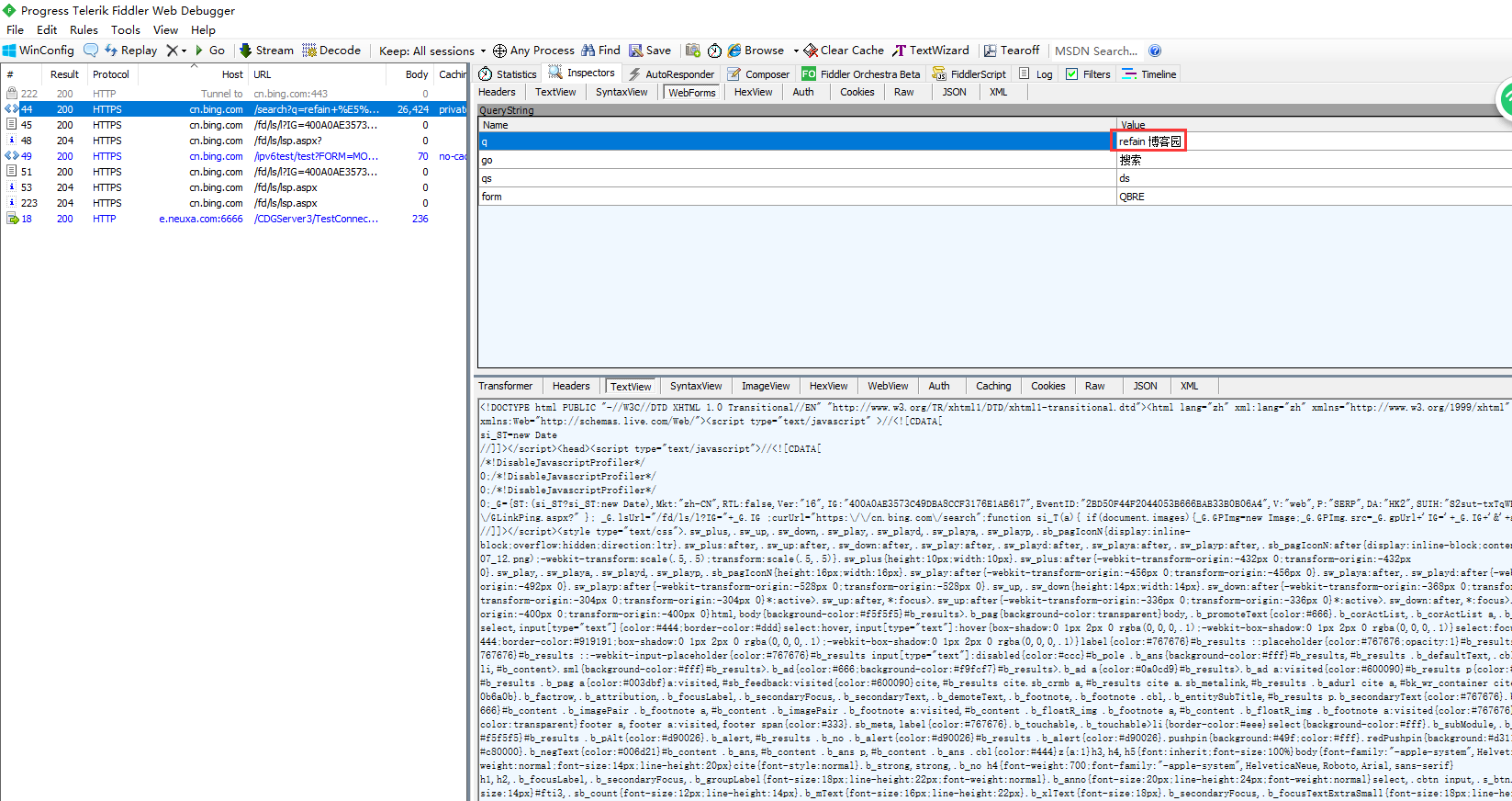Open the View menu

pyautogui.click(x=165, y=29)
